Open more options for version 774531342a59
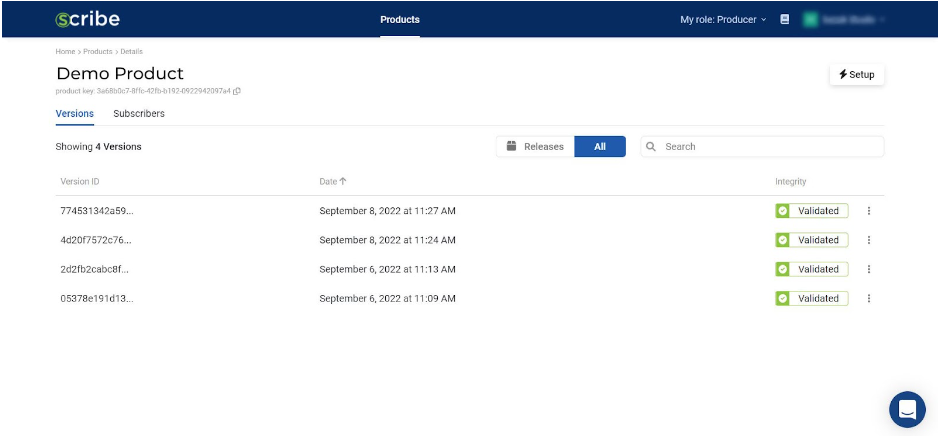Image resolution: width=940 pixels, height=436 pixels. (x=869, y=211)
